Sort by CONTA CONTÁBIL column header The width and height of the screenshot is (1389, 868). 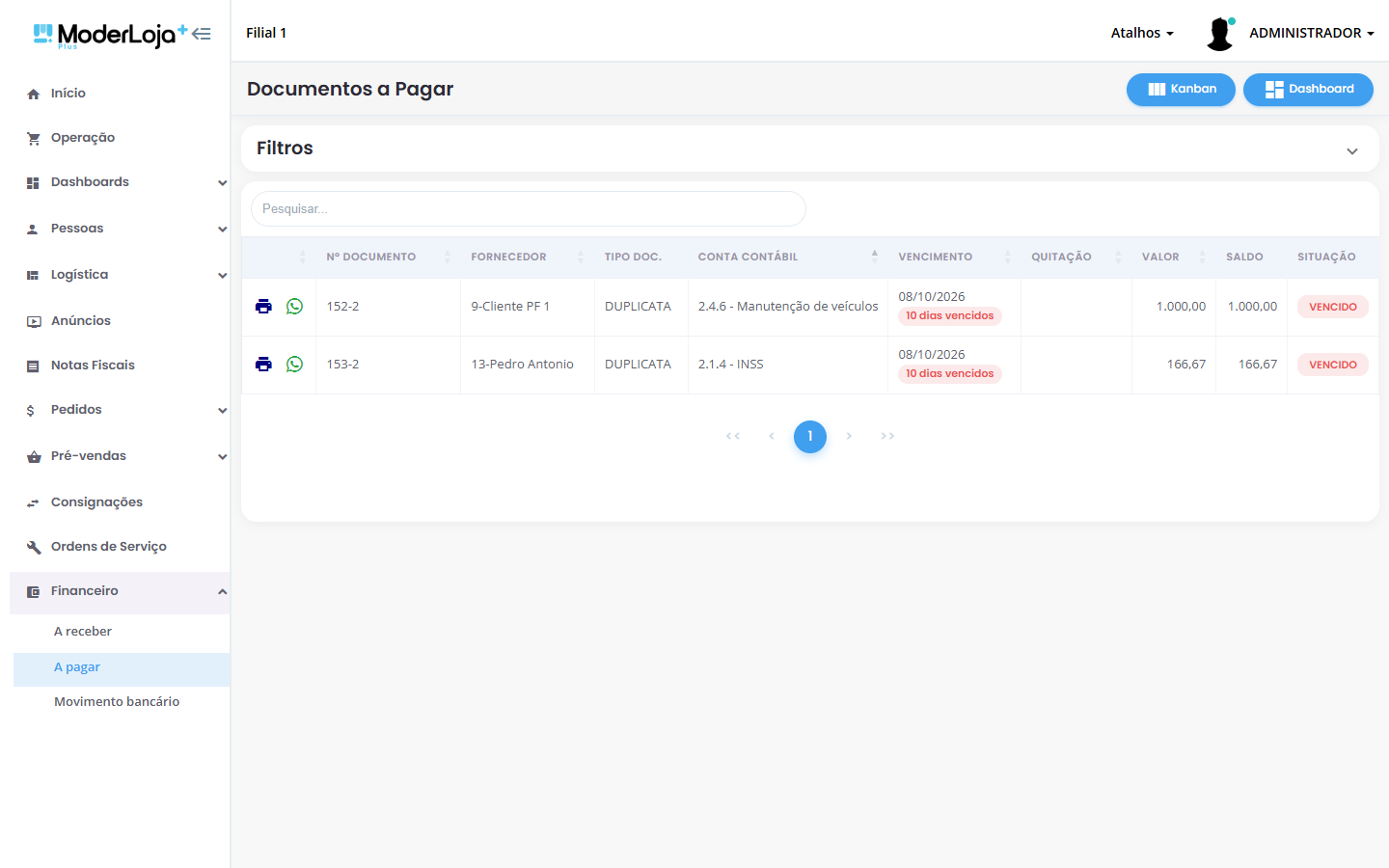[788, 258]
